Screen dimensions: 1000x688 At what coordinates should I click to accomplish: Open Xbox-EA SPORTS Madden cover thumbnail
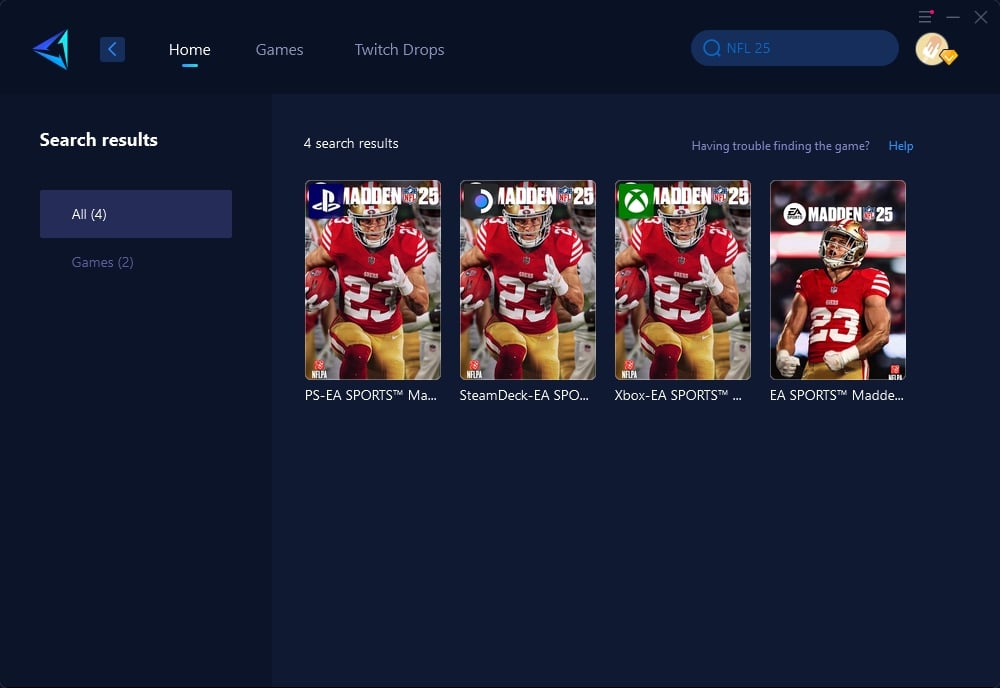tap(683, 280)
